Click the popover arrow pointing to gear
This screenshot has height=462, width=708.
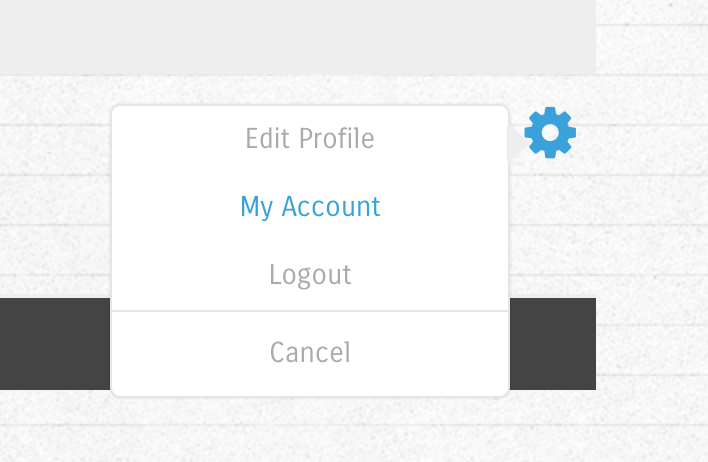(517, 144)
